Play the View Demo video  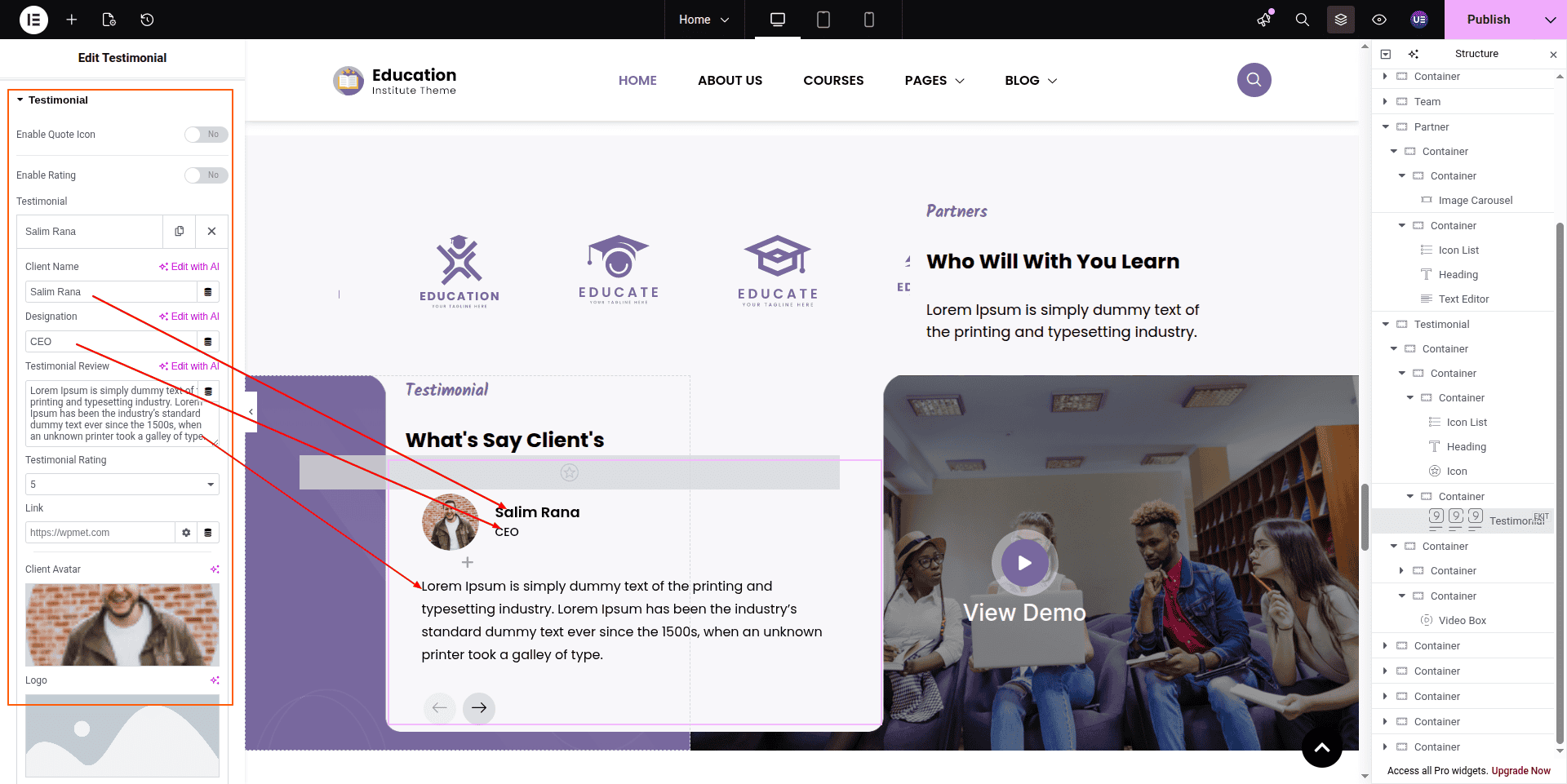coord(1025,563)
